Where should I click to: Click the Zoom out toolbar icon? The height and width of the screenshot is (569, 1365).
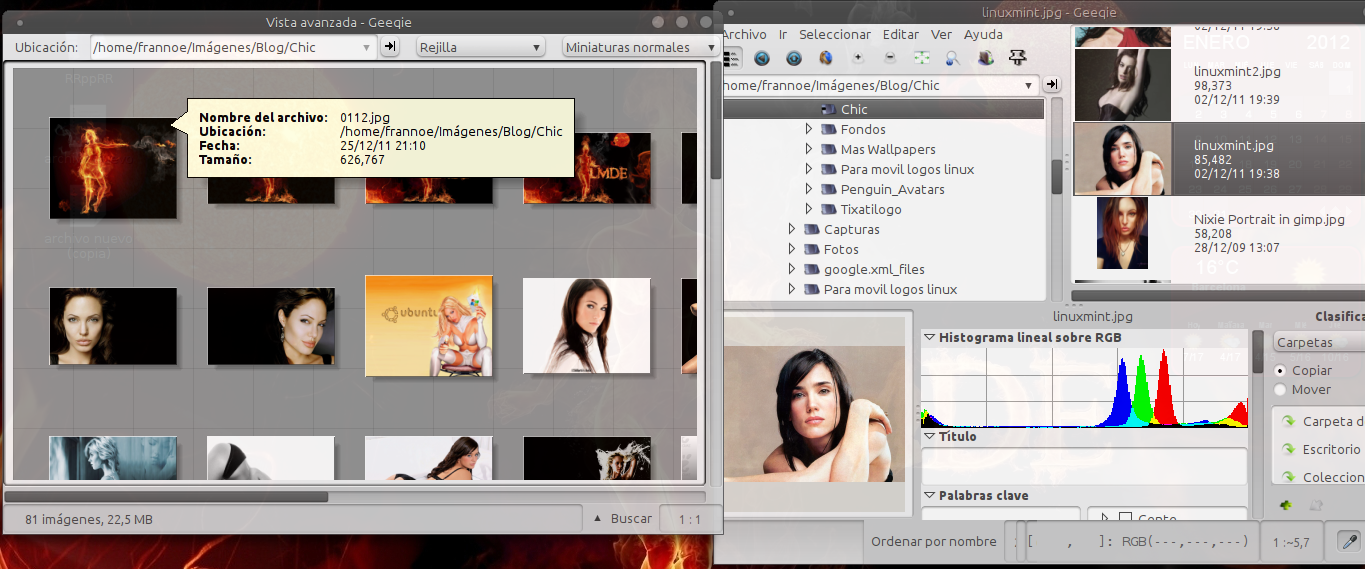pos(890,58)
